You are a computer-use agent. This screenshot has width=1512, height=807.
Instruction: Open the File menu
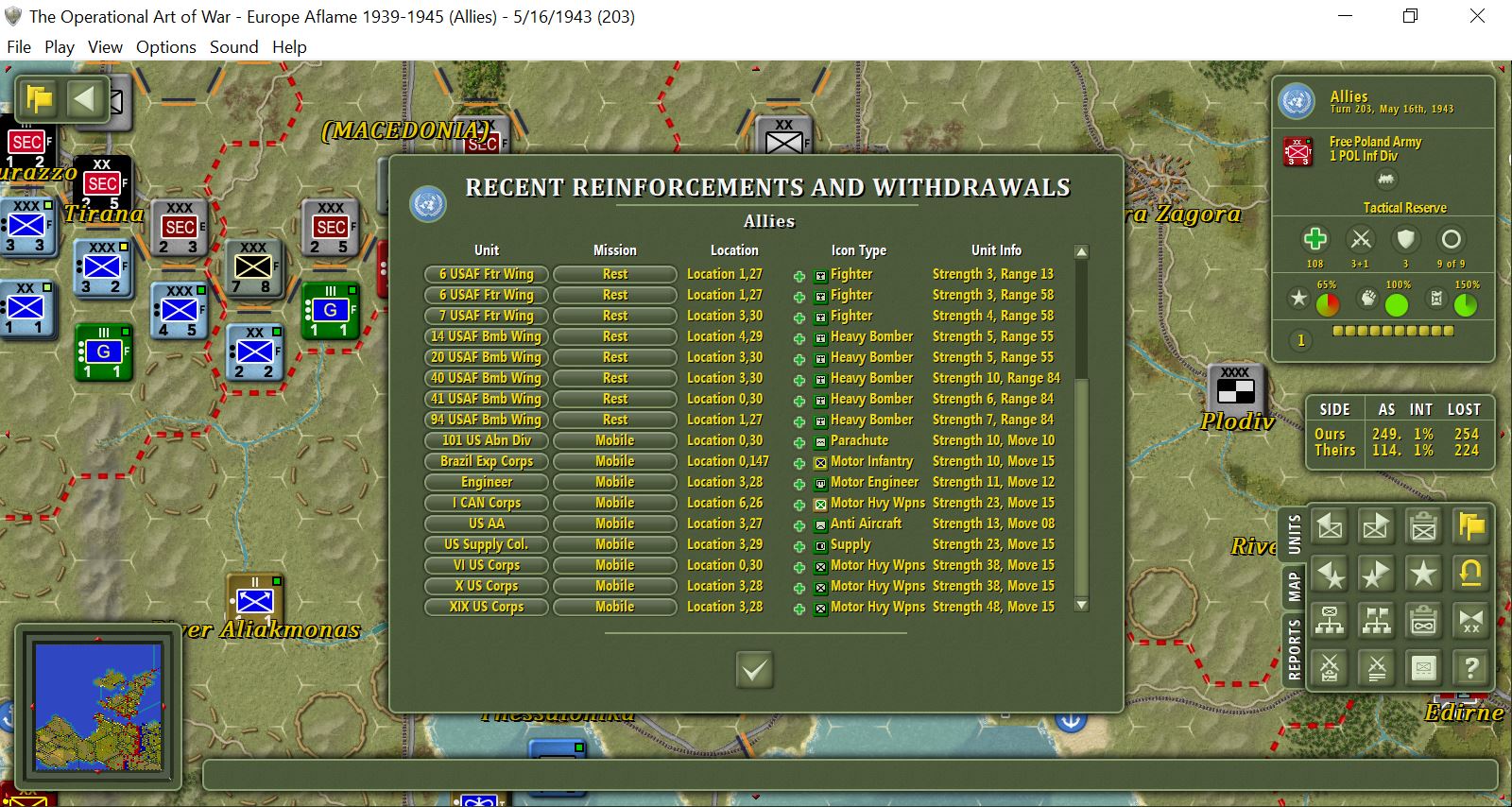pos(19,46)
